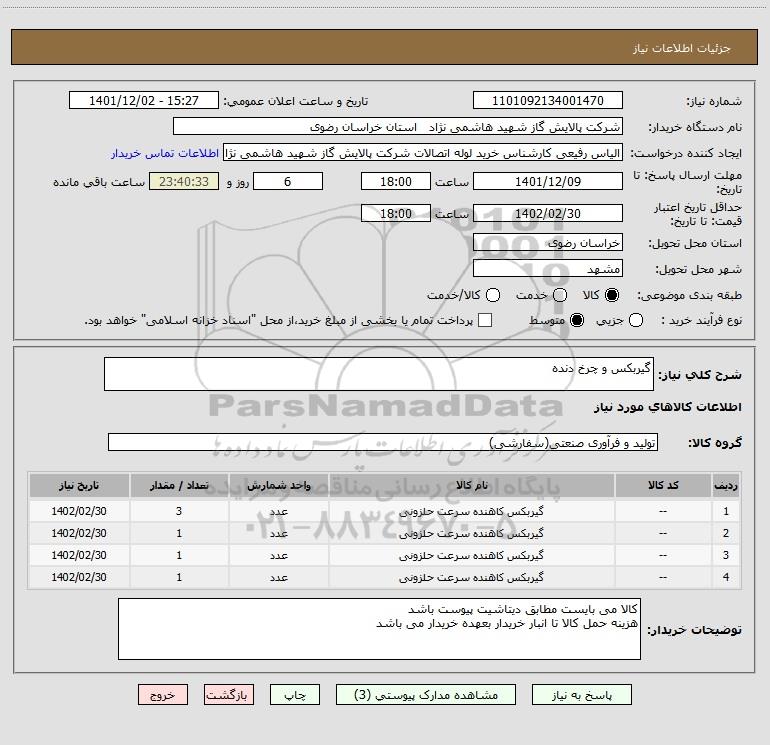The width and height of the screenshot is (770, 745).
Task: Open اطلاعات تماس خریدار link
Action: pos(165,153)
